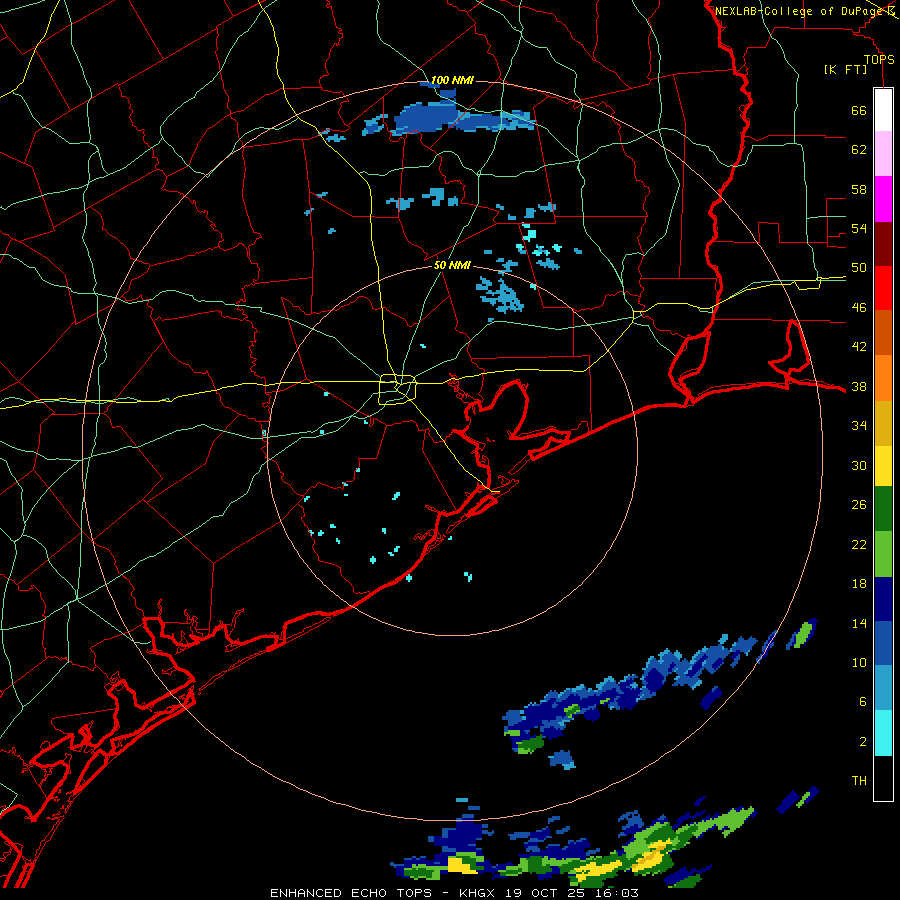Select the white swatch on the tops scale

[883, 110]
